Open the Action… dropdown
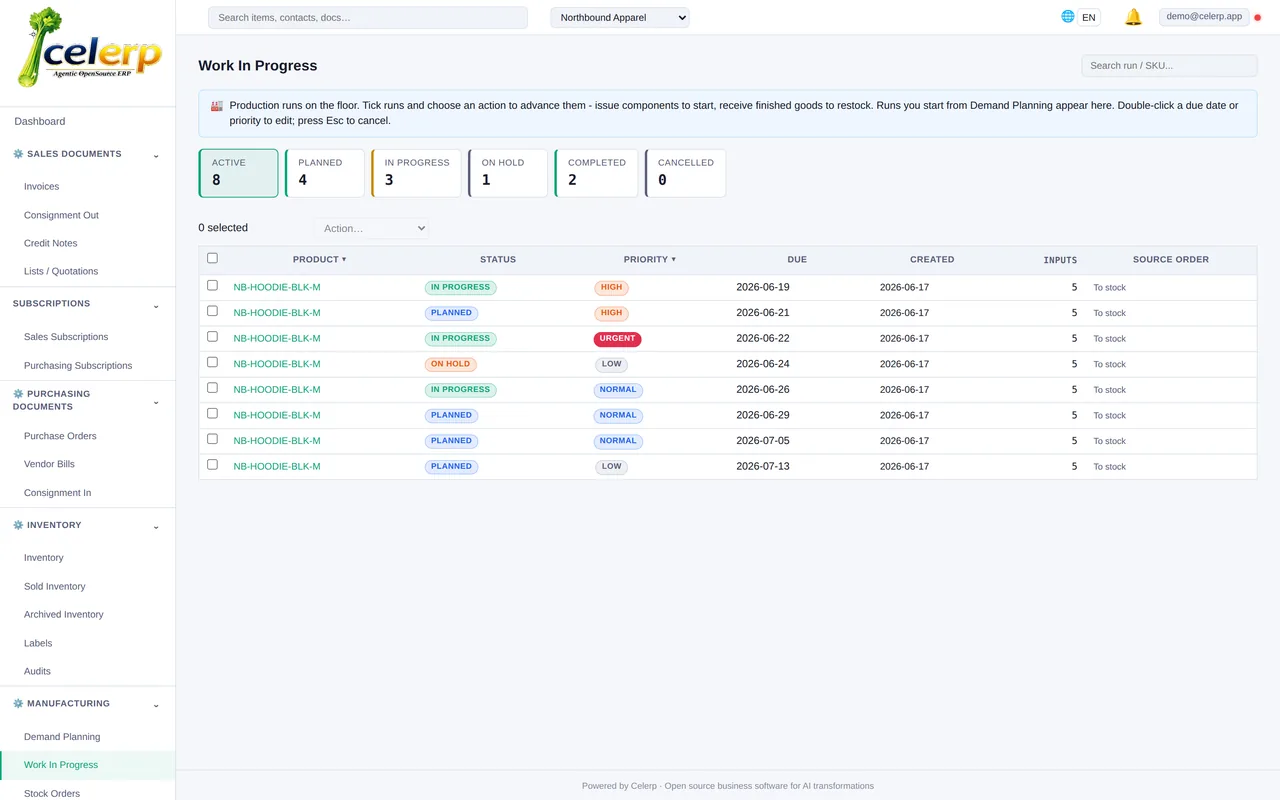Screen dimensions: 1280x800 (371, 228)
